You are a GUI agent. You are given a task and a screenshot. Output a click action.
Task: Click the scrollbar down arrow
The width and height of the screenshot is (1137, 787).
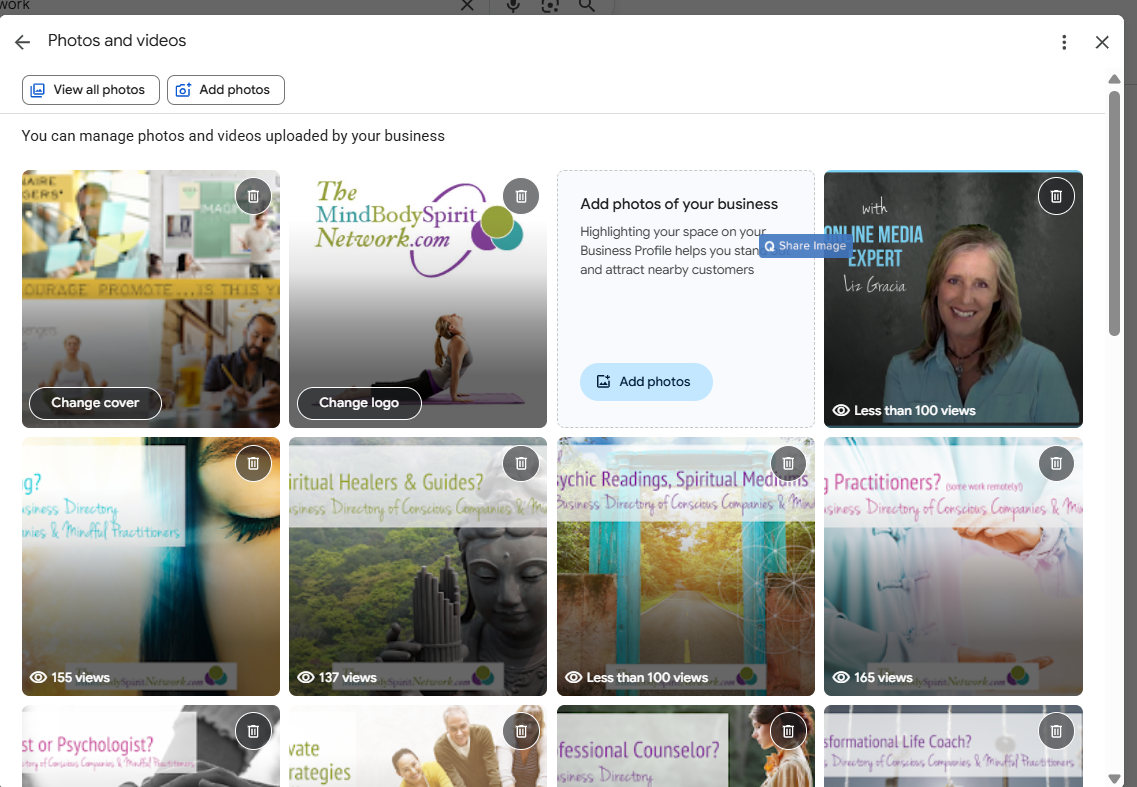point(1115,779)
